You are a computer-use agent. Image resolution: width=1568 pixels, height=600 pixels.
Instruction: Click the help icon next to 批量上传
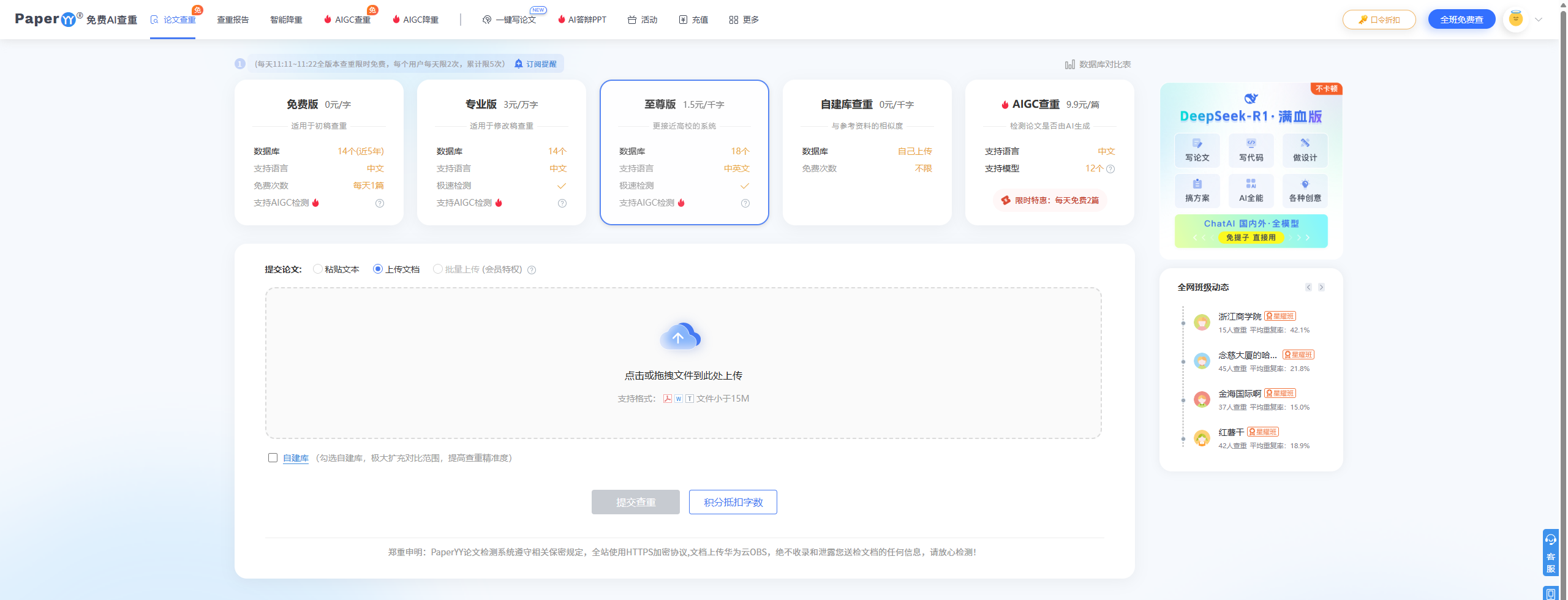coord(532,270)
